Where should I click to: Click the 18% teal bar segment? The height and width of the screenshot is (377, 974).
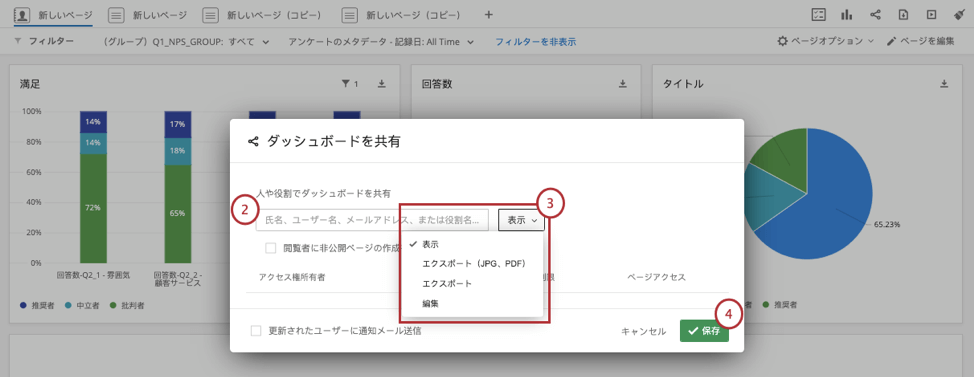[x=178, y=151]
